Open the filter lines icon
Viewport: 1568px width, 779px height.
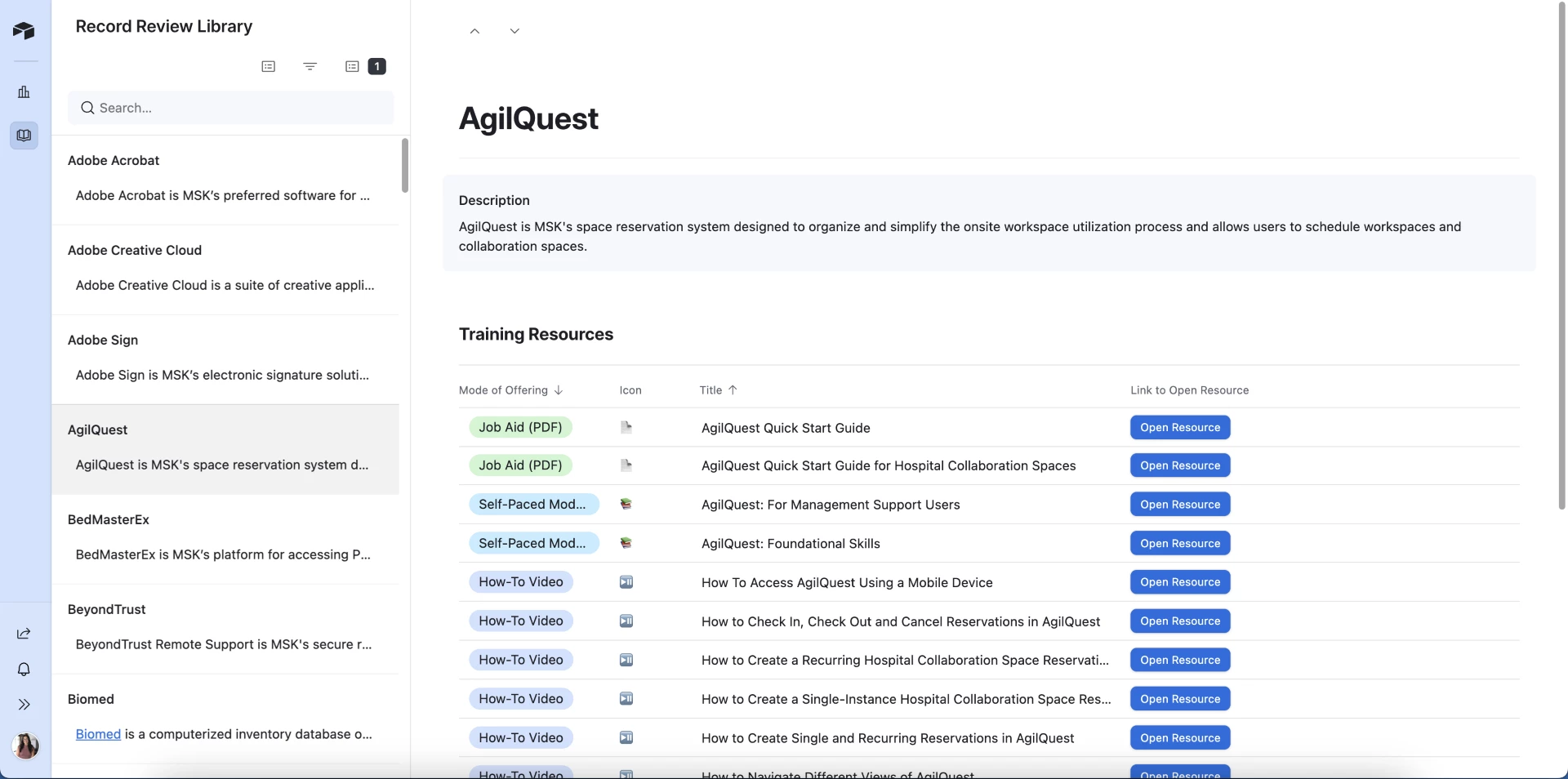[x=310, y=66]
